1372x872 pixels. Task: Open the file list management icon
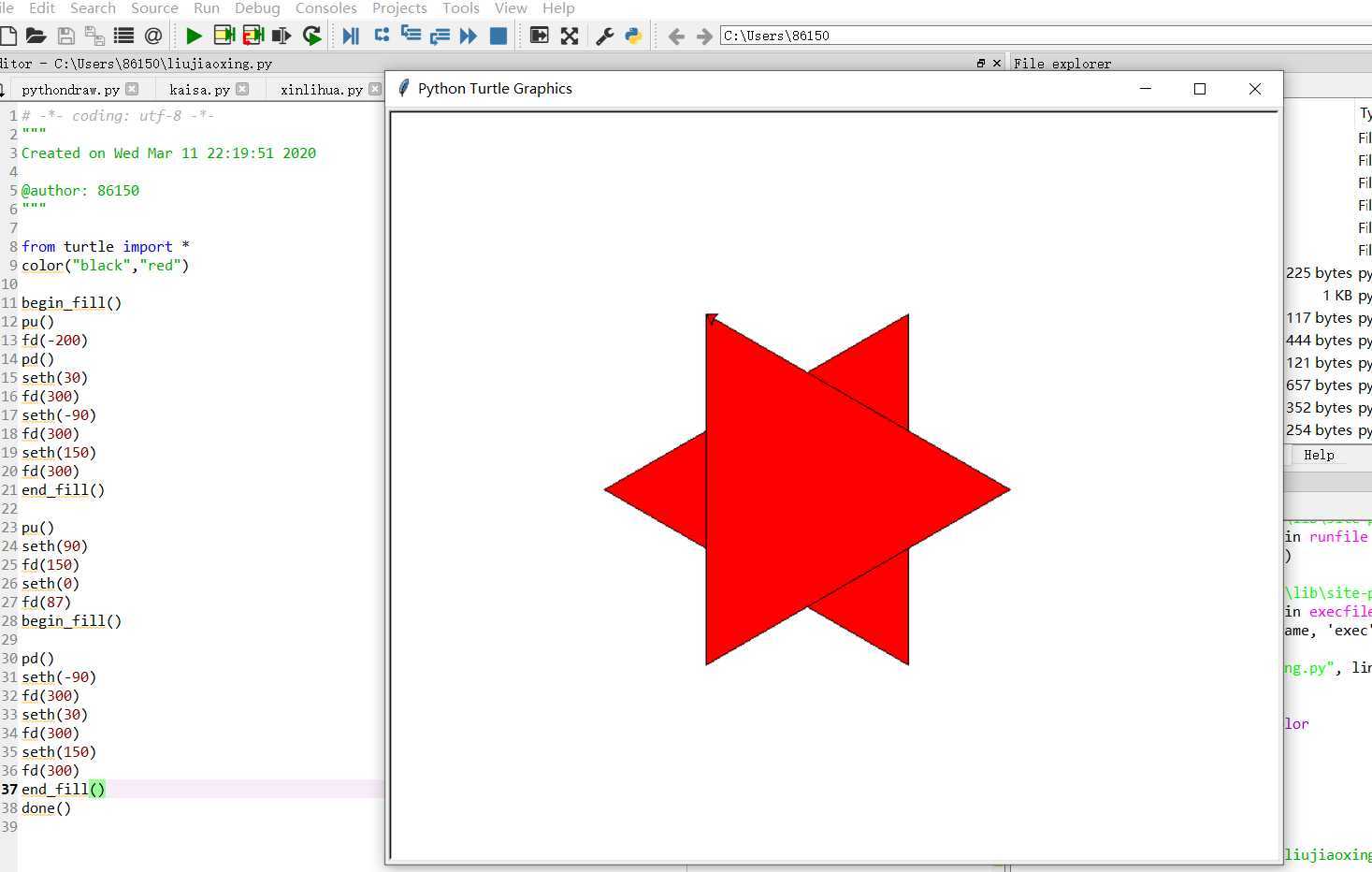pyautogui.click(x=123, y=36)
